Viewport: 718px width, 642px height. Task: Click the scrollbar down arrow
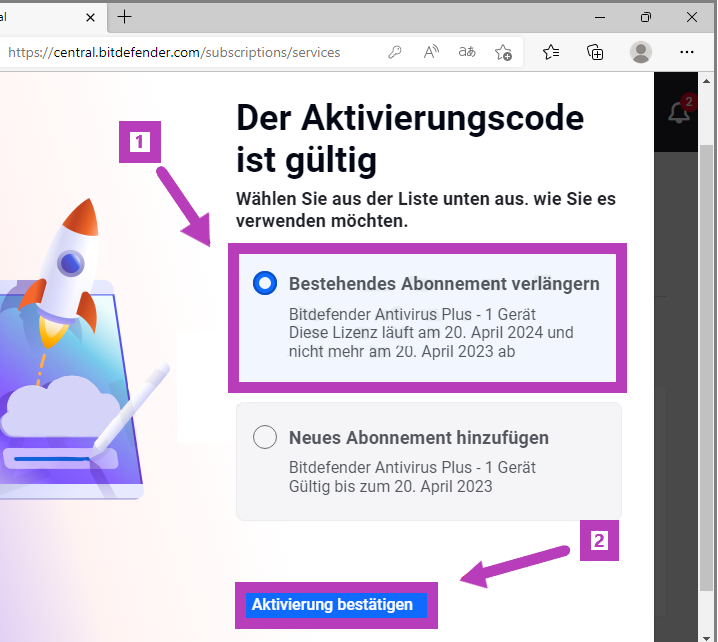[x=707, y=637]
